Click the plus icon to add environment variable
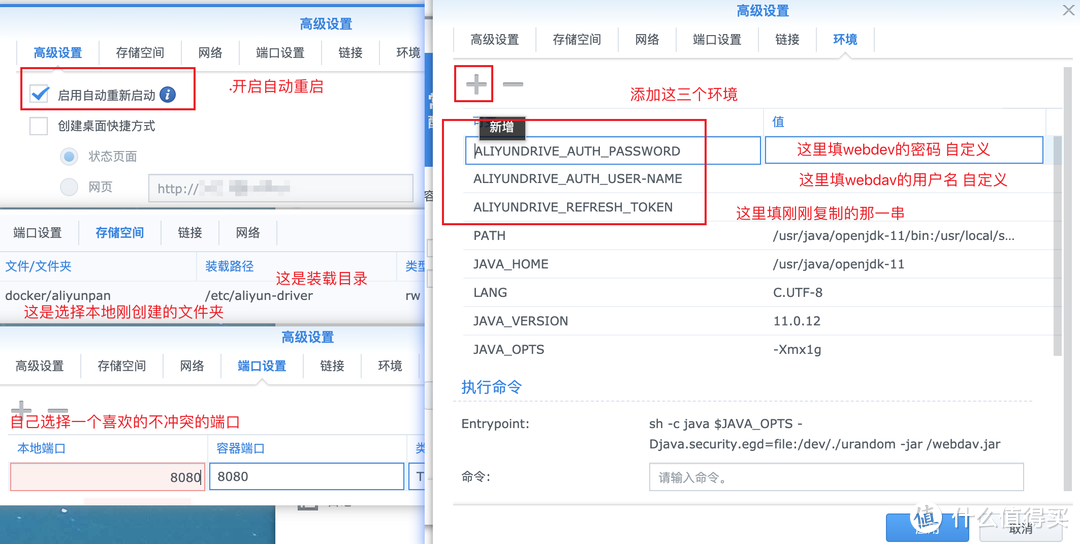The height and width of the screenshot is (544, 1080). [x=476, y=84]
